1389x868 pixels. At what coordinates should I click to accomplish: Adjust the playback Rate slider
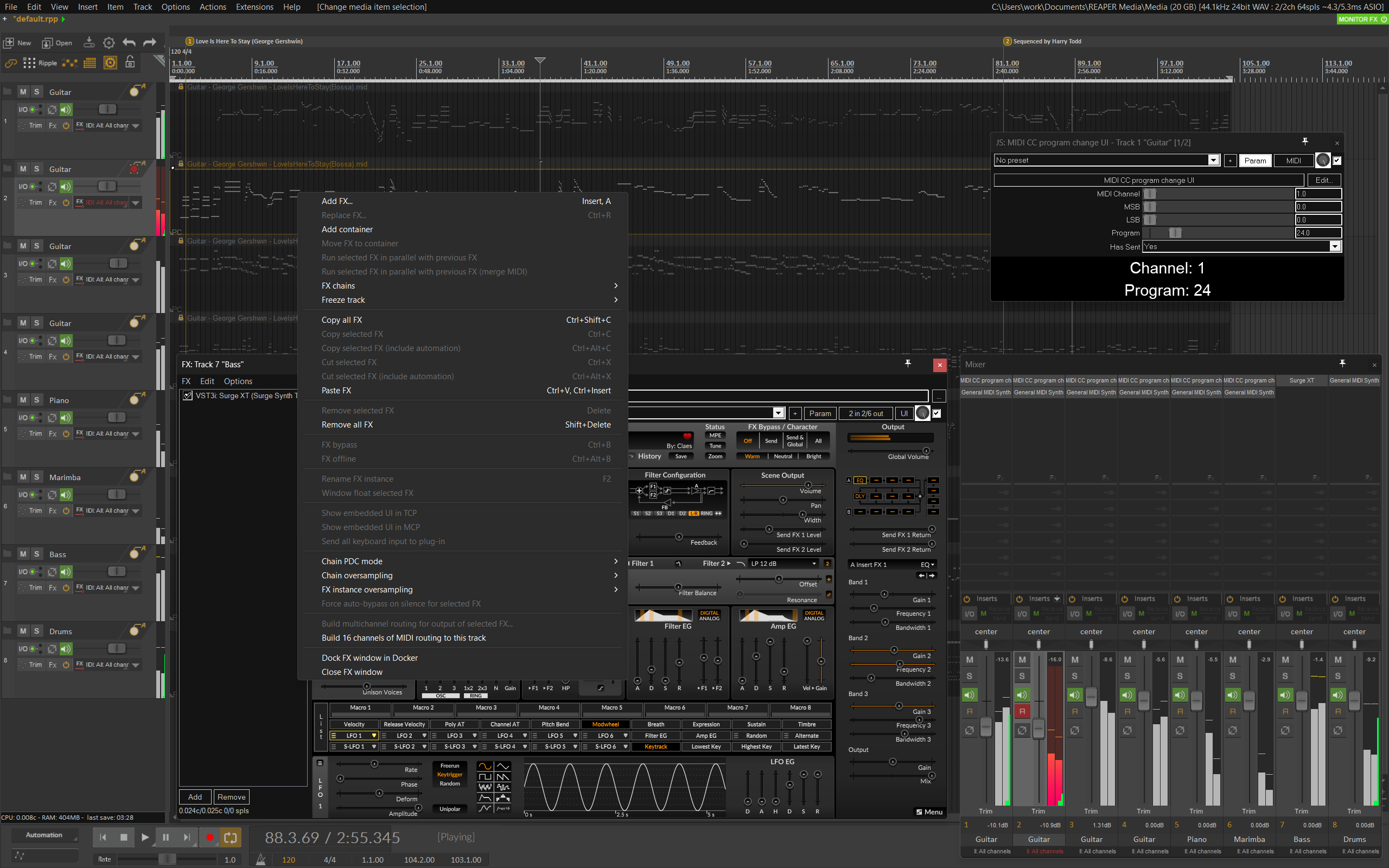(167, 859)
